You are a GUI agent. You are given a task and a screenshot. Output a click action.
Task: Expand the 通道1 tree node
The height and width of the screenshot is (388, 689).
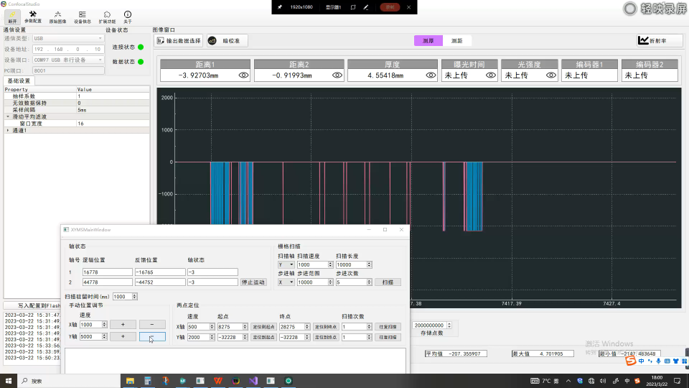(x=8, y=131)
